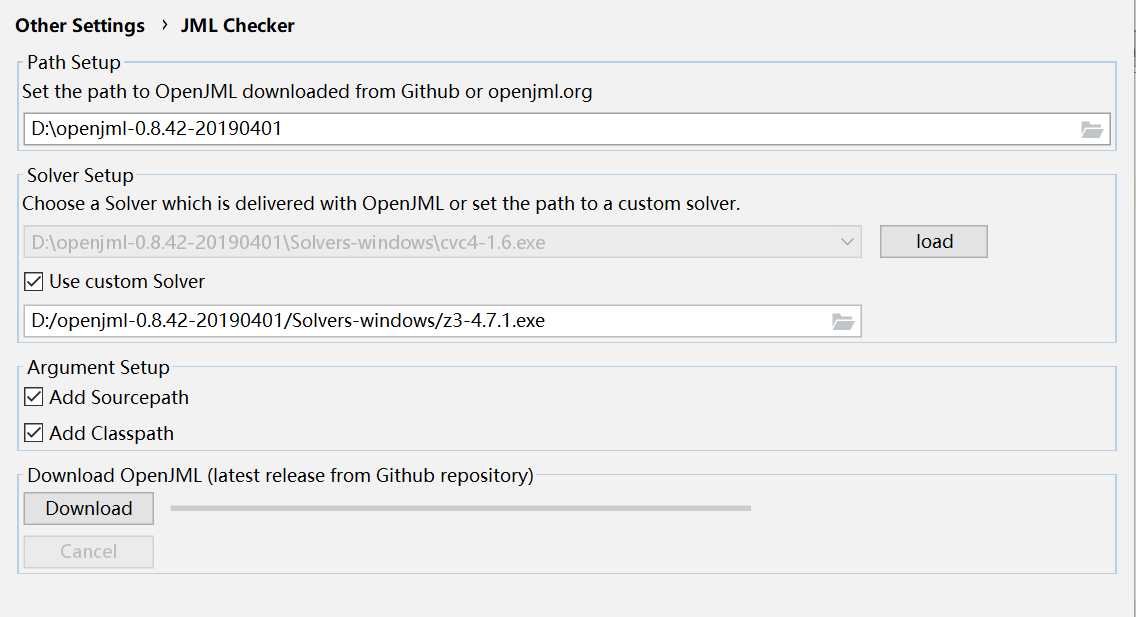
Task: Toggle the Add Sourcepath checkbox
Action: (x=33, y=397)
